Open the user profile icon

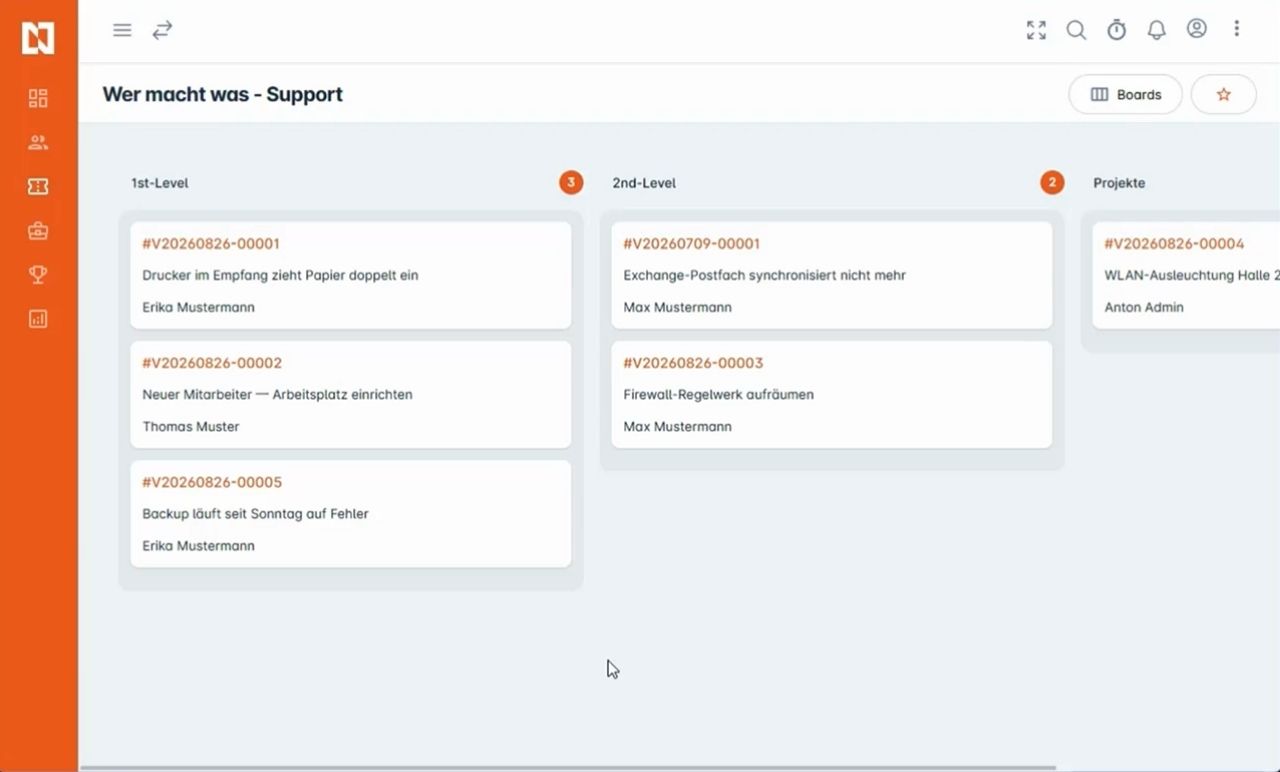tap(1196, 29)
